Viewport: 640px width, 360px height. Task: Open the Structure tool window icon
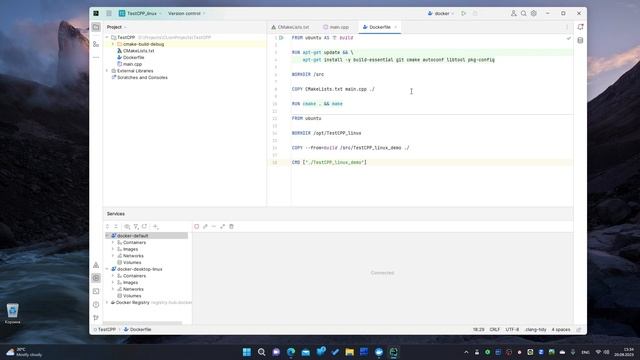[96, 44]
